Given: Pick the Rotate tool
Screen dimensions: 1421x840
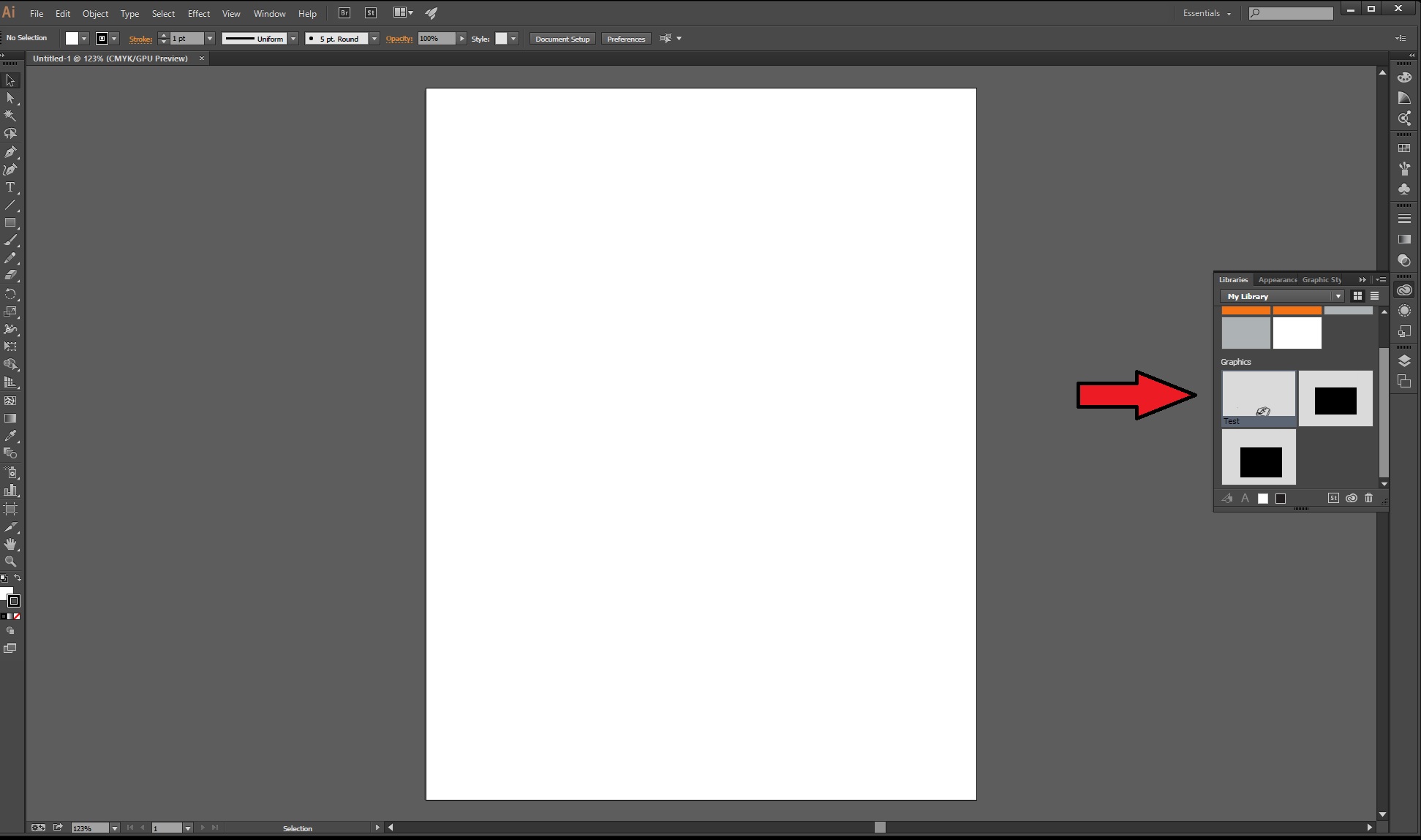Looking at the screenshot, I should click(x=10, y=294).
